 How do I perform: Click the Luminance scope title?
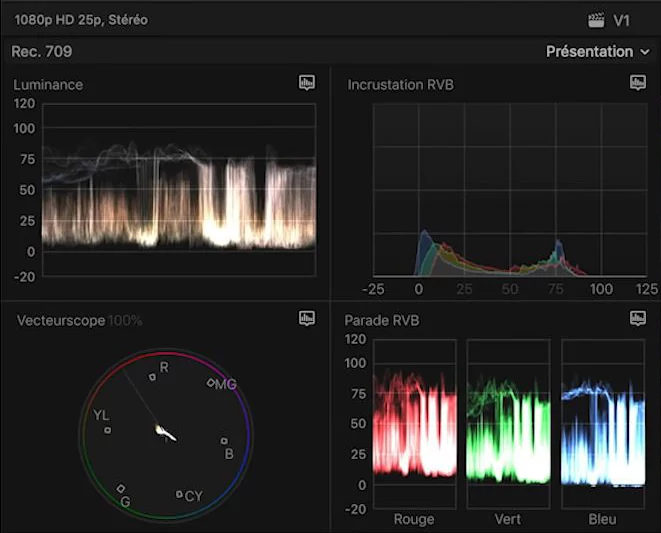coord(48,85)
